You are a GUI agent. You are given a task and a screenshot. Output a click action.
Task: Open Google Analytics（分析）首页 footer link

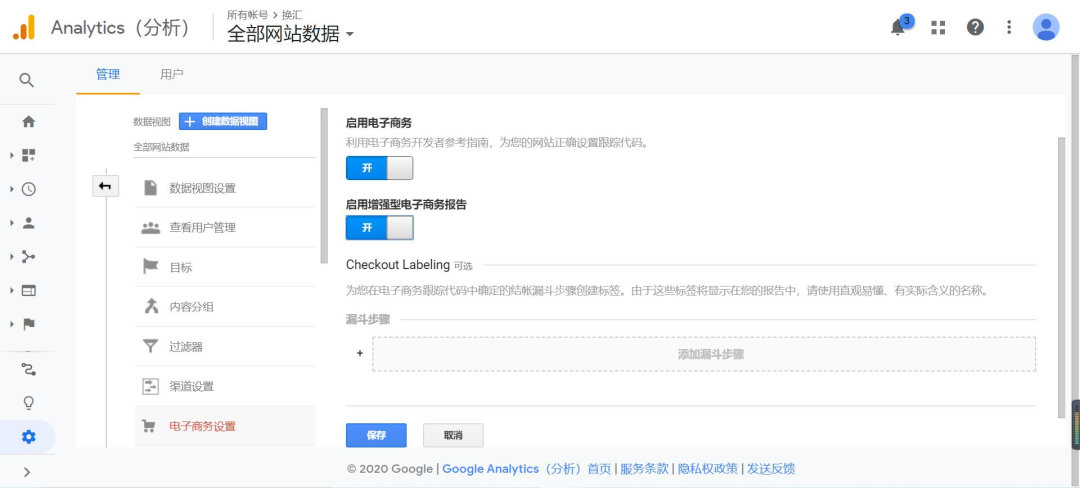(x=526, y=469)
